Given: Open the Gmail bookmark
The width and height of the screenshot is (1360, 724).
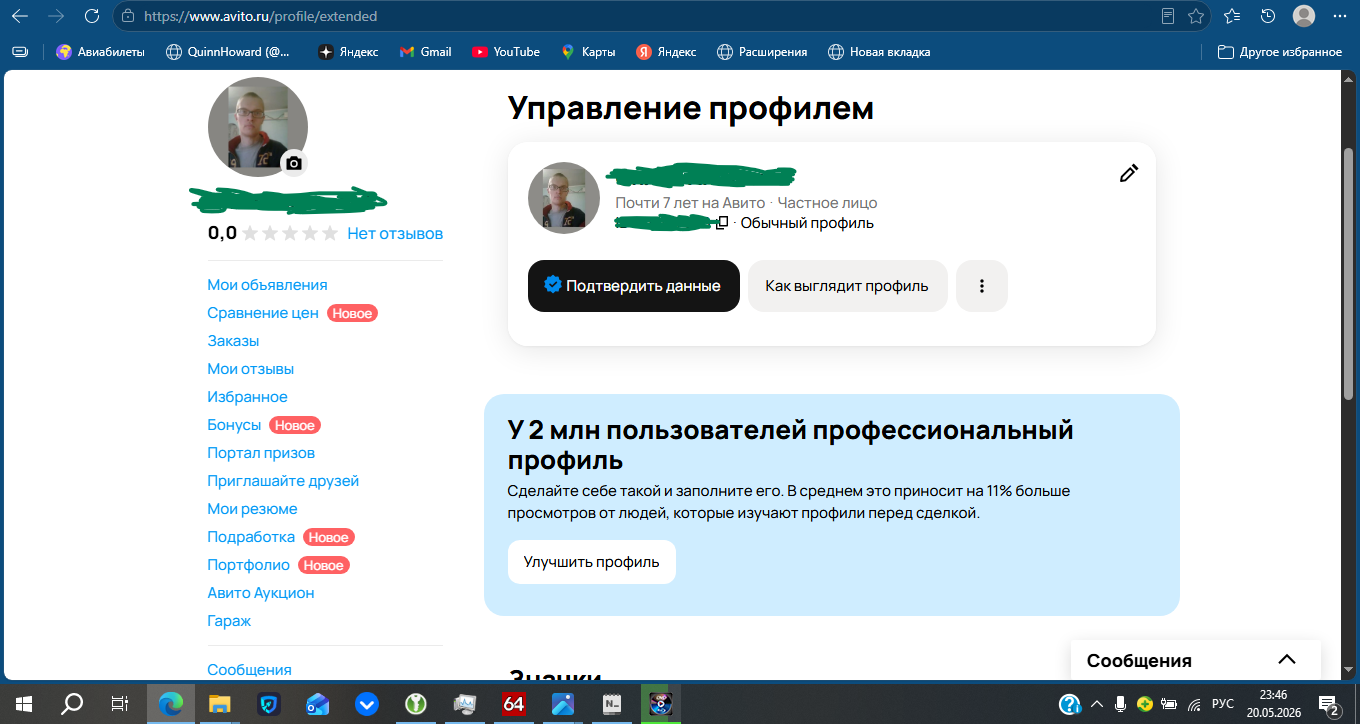Looking at the screenshot, I should [425, 52].
